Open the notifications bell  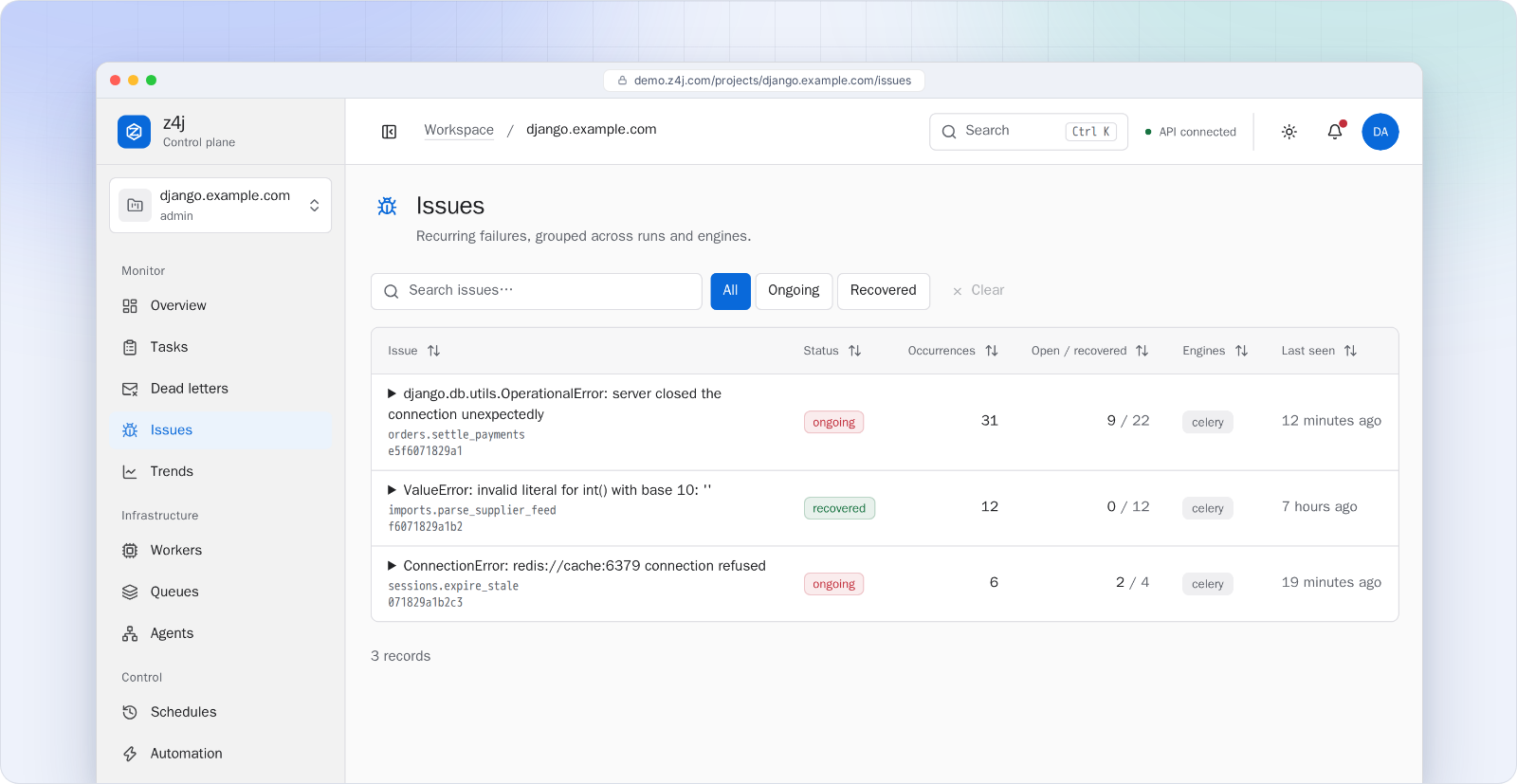(1335, 132)
